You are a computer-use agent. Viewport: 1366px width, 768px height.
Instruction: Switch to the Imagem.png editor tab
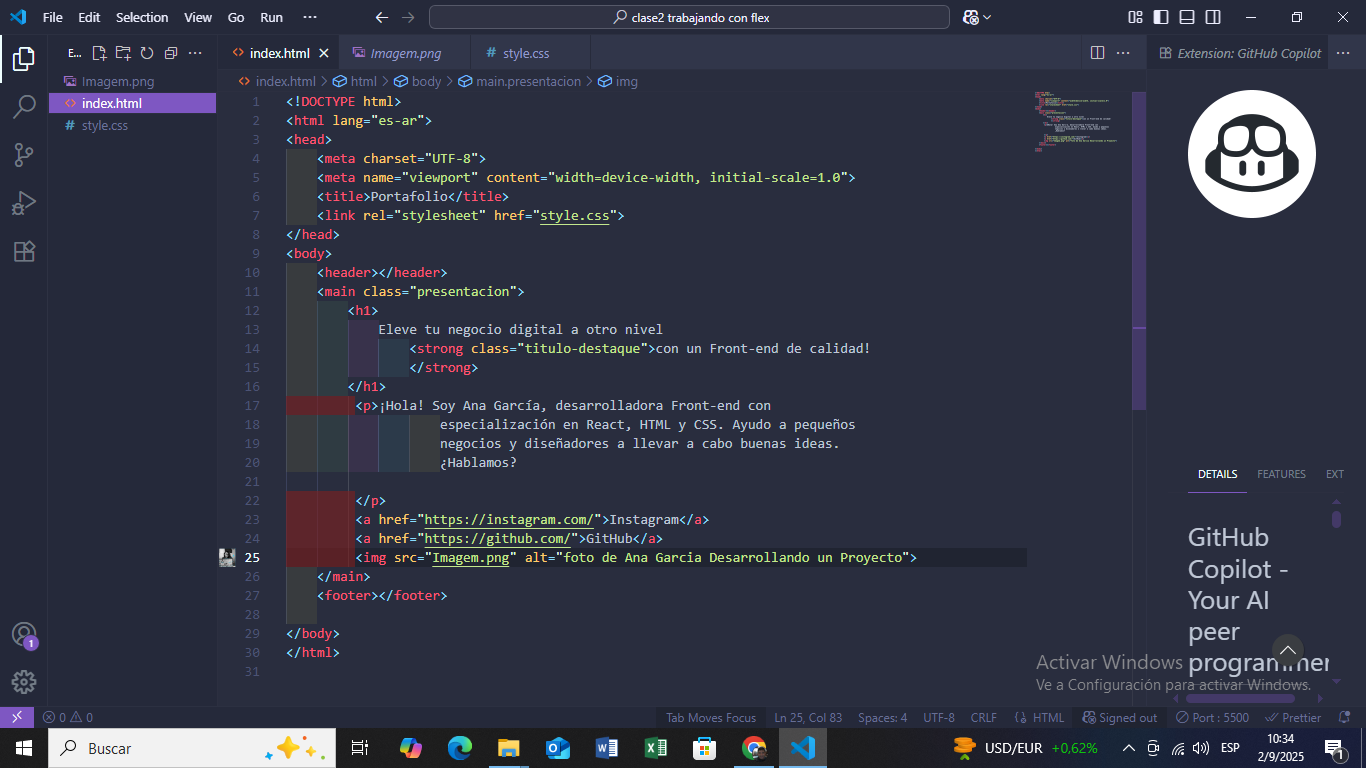pyautogui.click(x=404, y=53)
